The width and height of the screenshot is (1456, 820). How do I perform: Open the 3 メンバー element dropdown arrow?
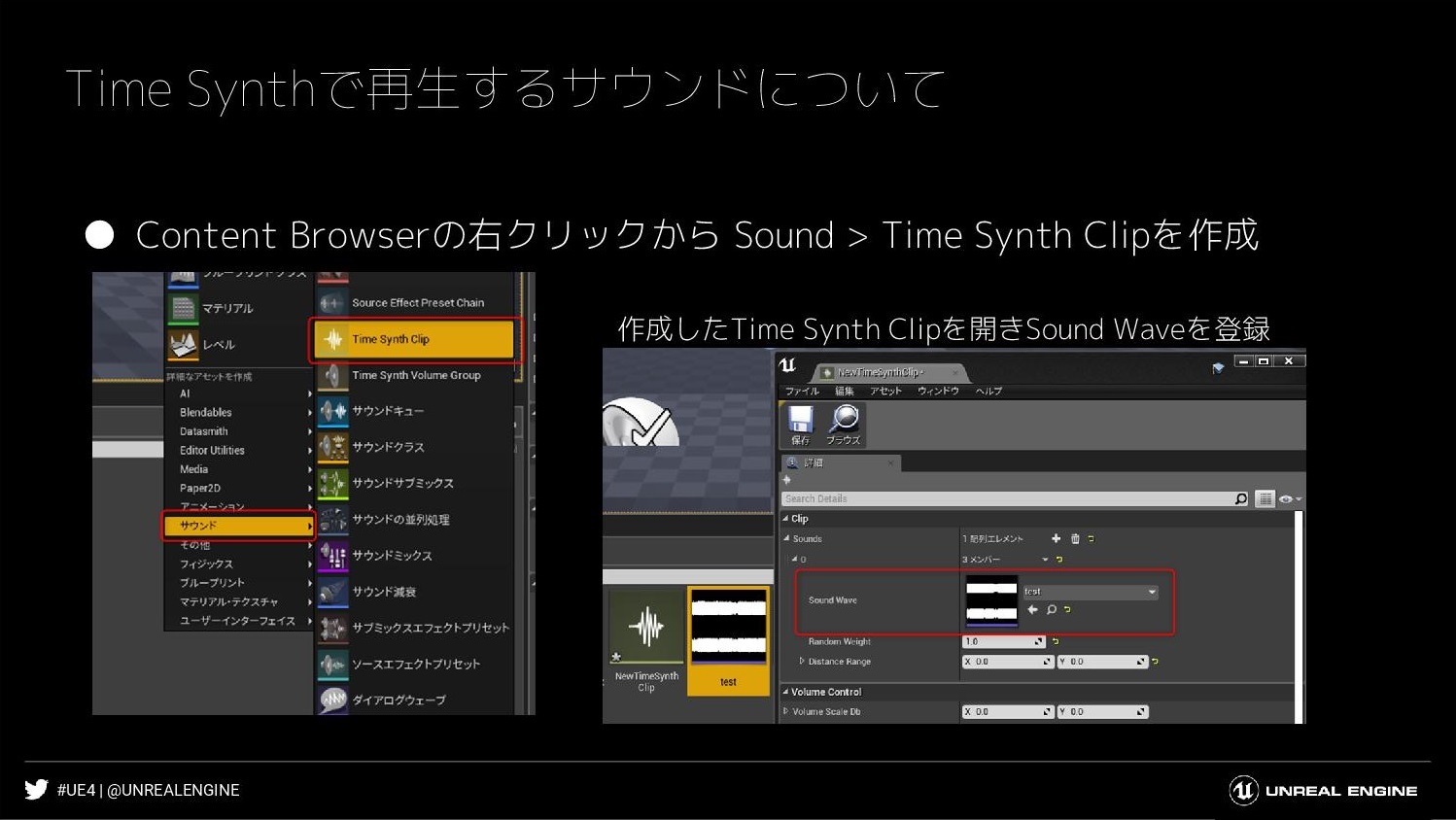pyautogui.click(x=1046, y=560)
